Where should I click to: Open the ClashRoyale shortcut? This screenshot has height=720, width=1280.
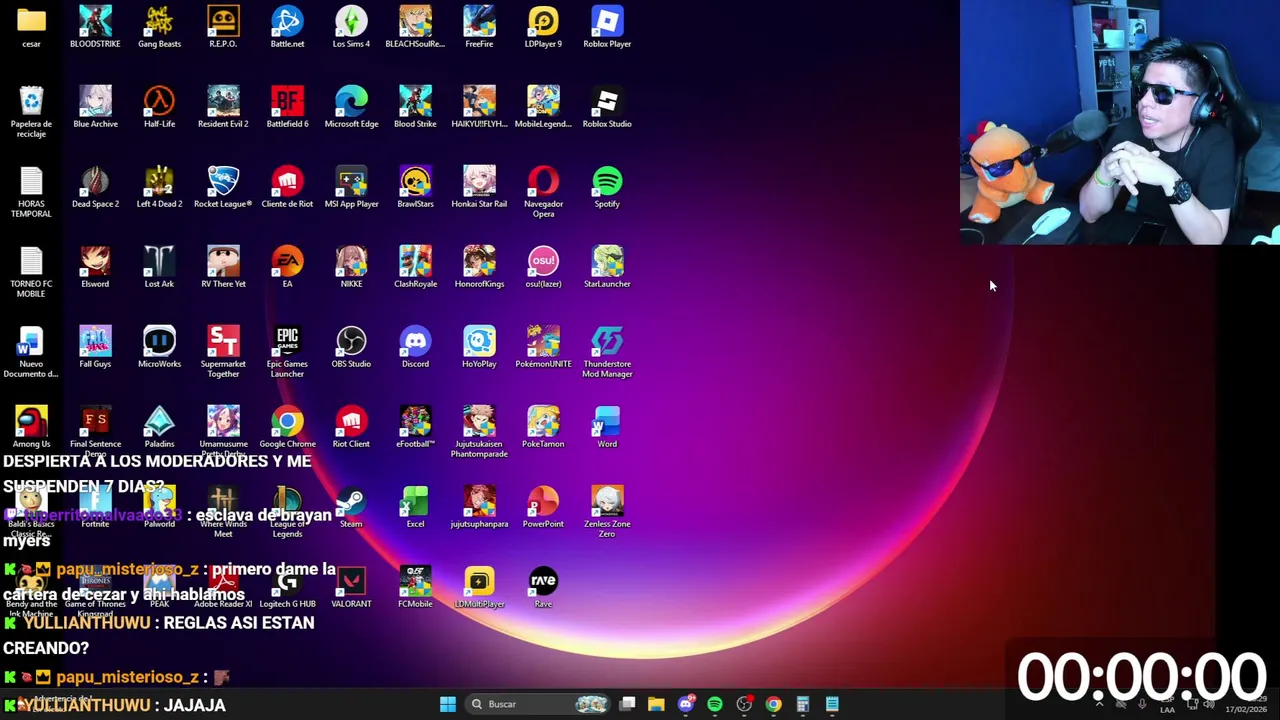415,267
